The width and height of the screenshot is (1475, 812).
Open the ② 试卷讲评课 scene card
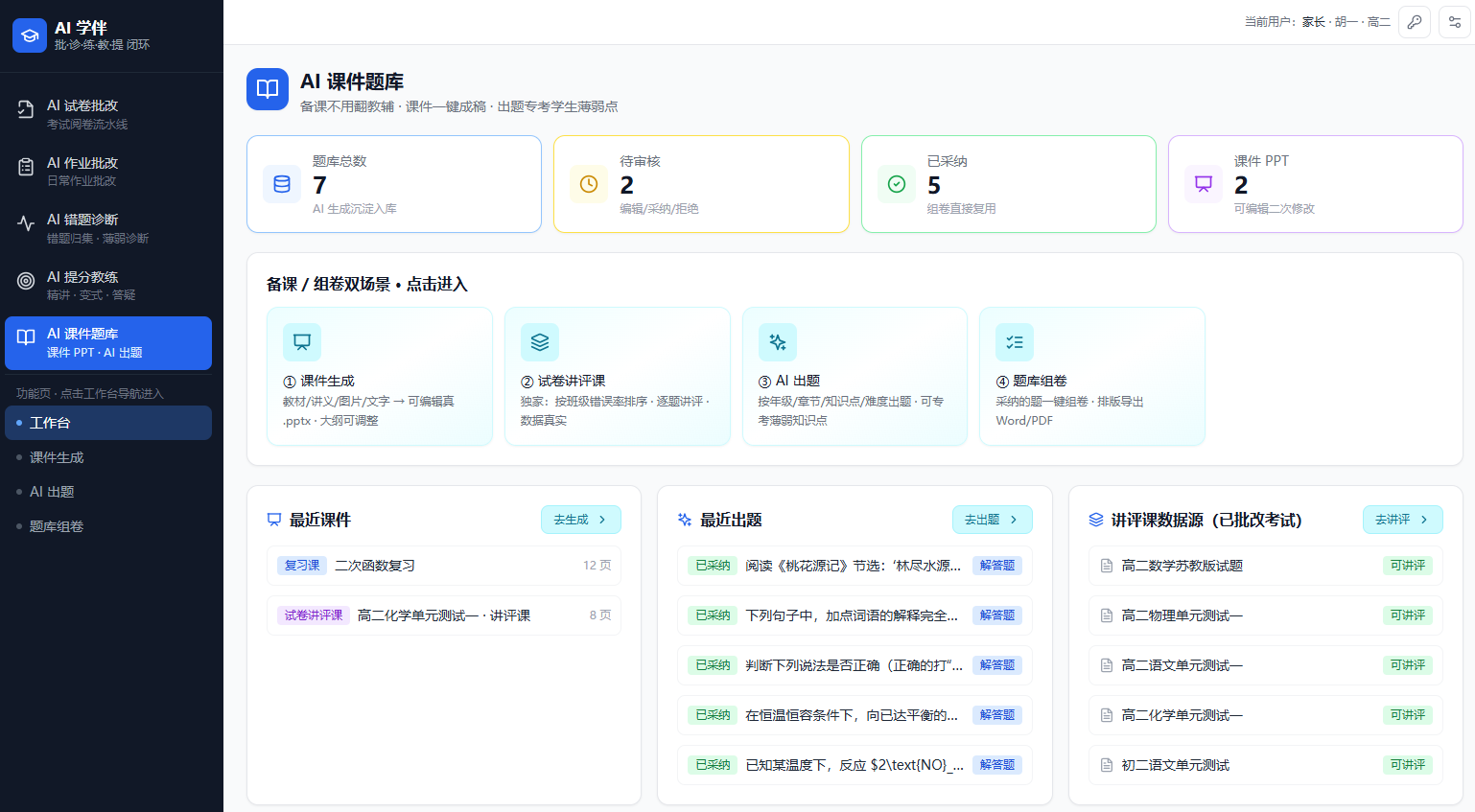click(x=618, y=377)
